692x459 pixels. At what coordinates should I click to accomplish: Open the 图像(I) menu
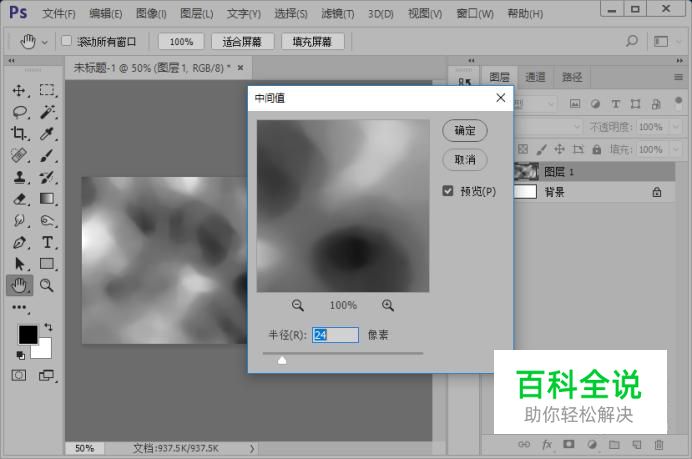point(151,14)
